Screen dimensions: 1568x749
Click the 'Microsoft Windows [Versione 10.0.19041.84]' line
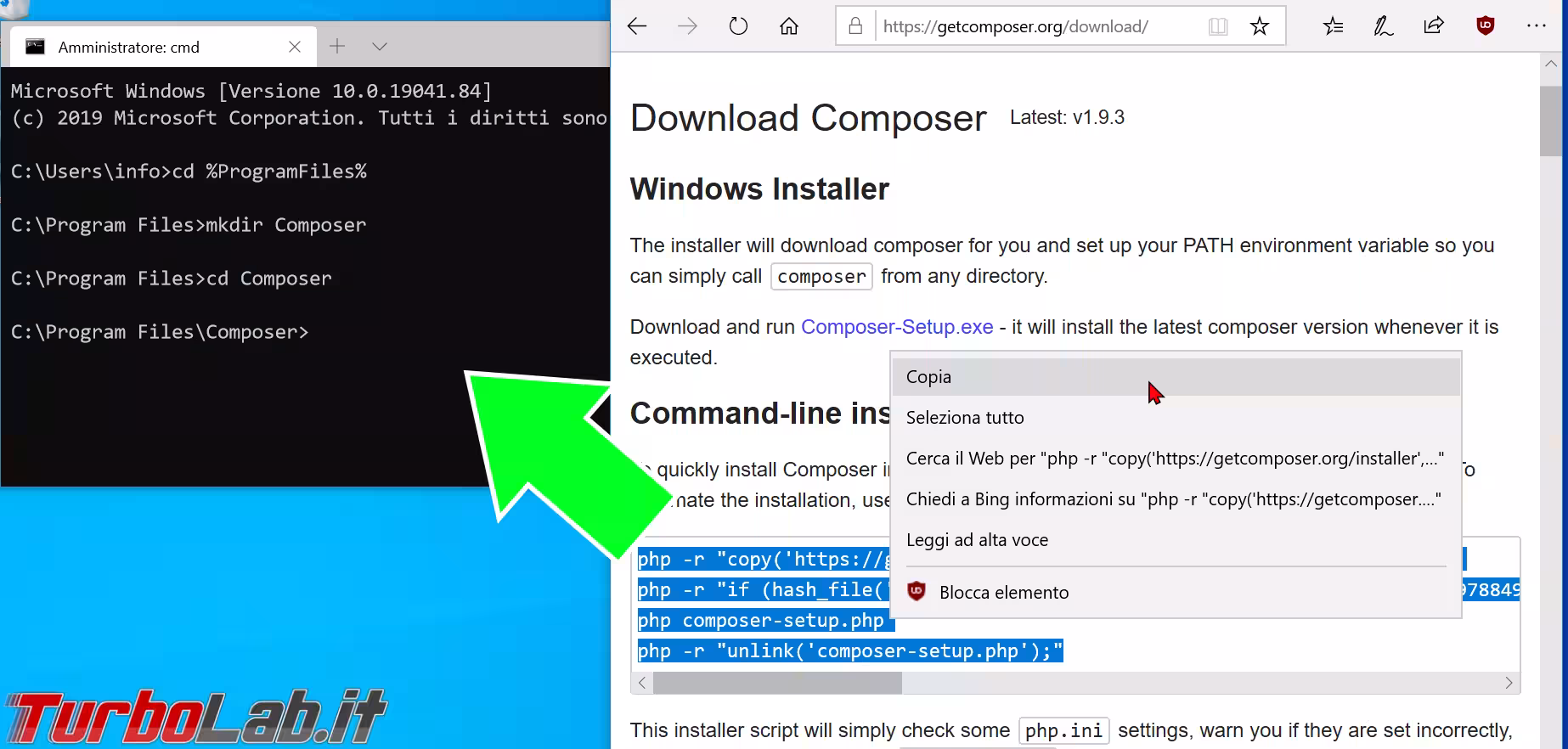click(x=251, y=91)
